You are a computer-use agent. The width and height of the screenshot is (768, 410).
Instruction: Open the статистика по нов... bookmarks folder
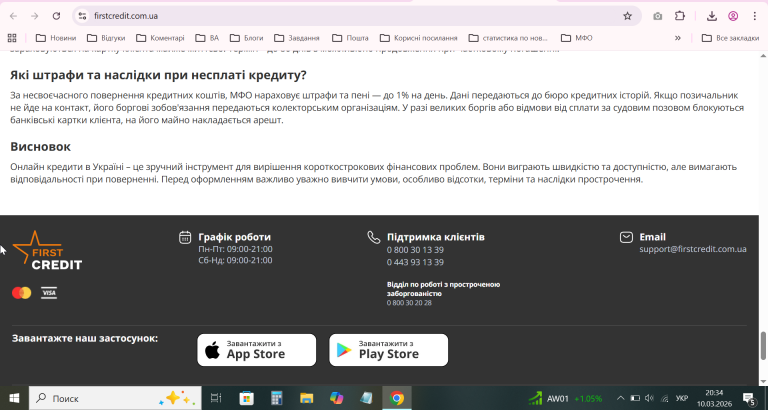tap(508, 38)
